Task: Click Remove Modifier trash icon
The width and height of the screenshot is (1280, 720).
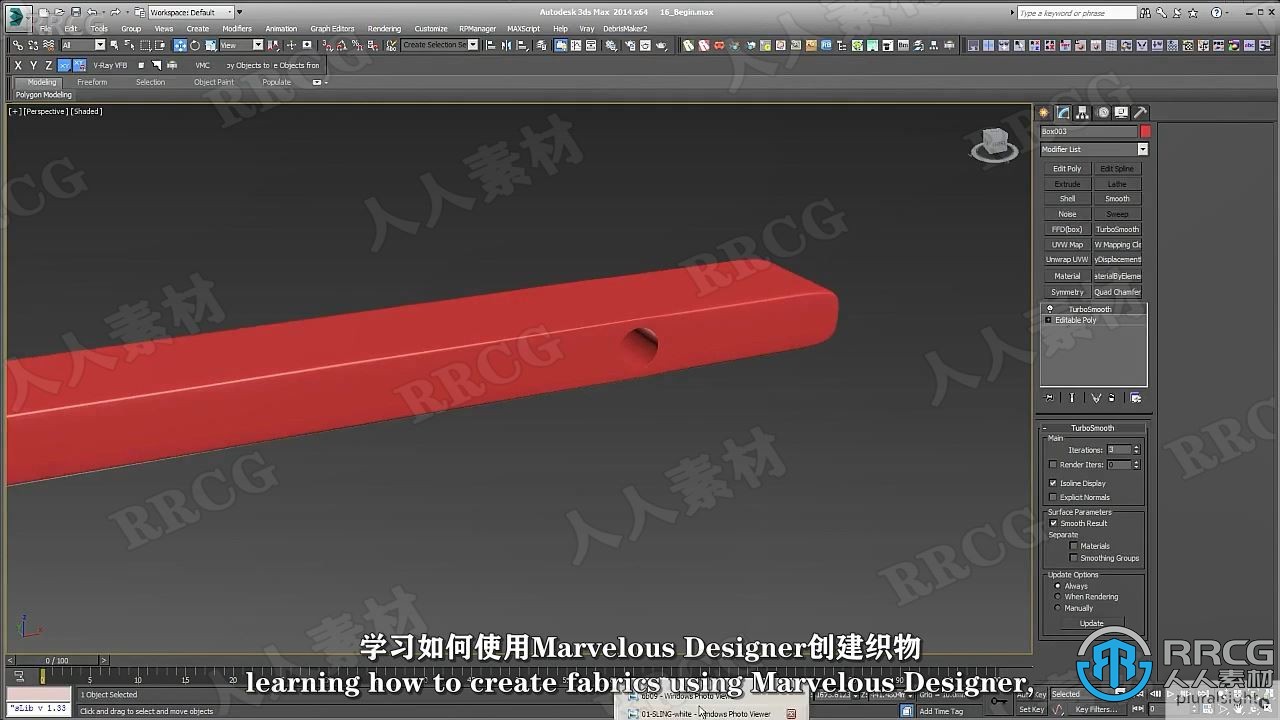Action: [x=1112, y=397]
